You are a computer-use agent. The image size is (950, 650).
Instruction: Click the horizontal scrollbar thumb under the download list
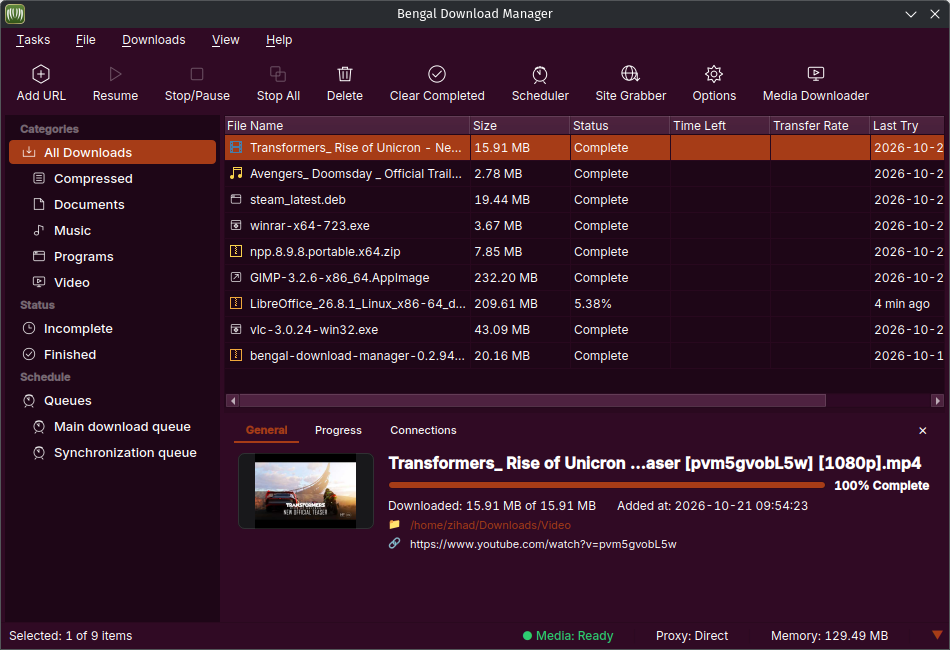[533, 400]
